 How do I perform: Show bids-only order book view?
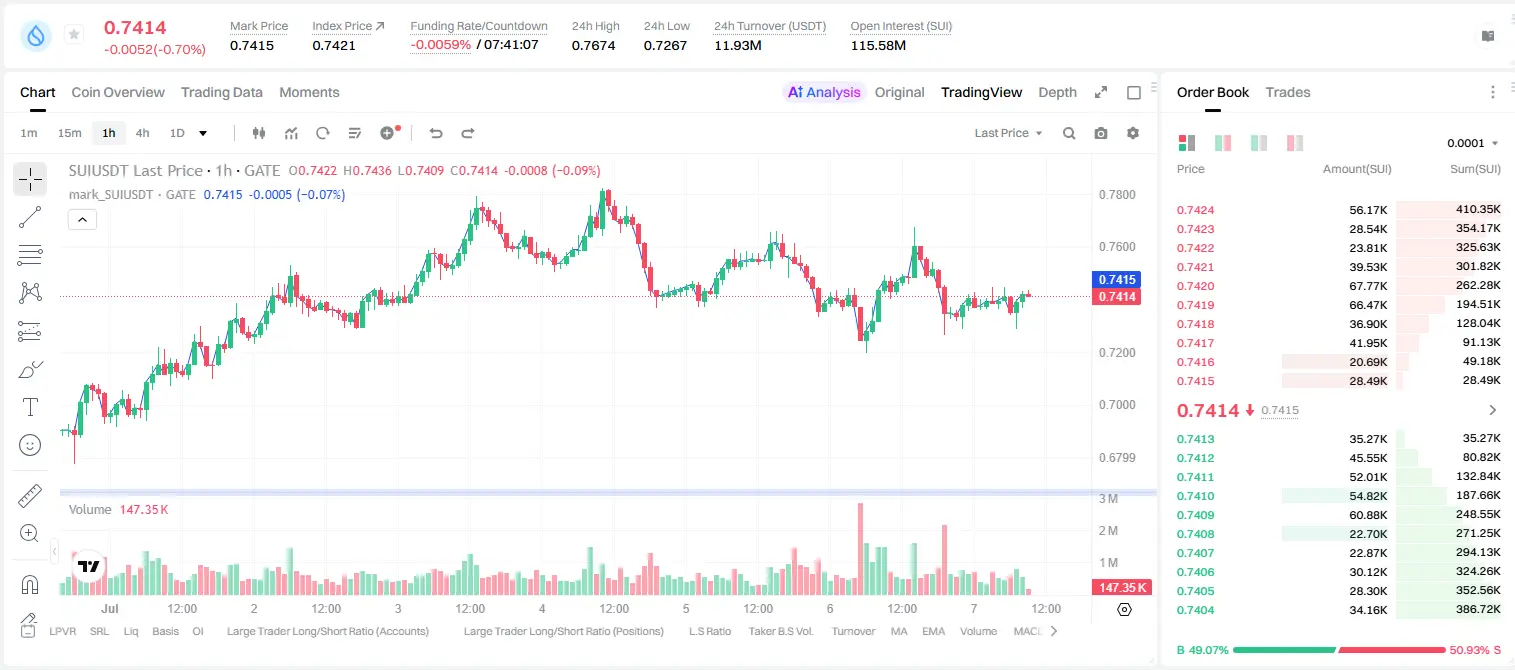point(1259,143)
